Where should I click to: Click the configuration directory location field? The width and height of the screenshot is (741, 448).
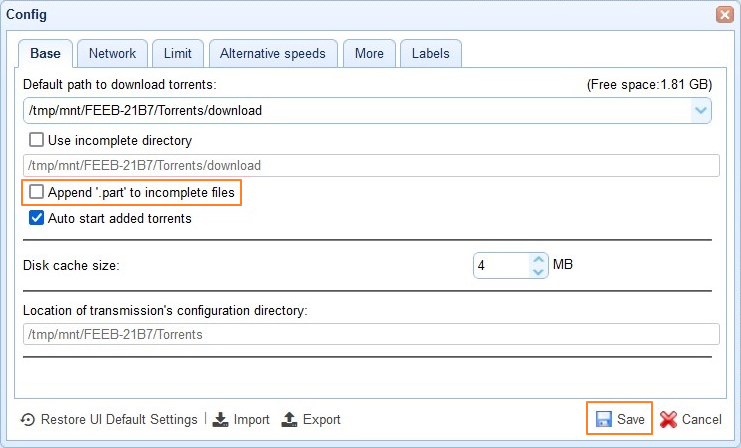370,335
